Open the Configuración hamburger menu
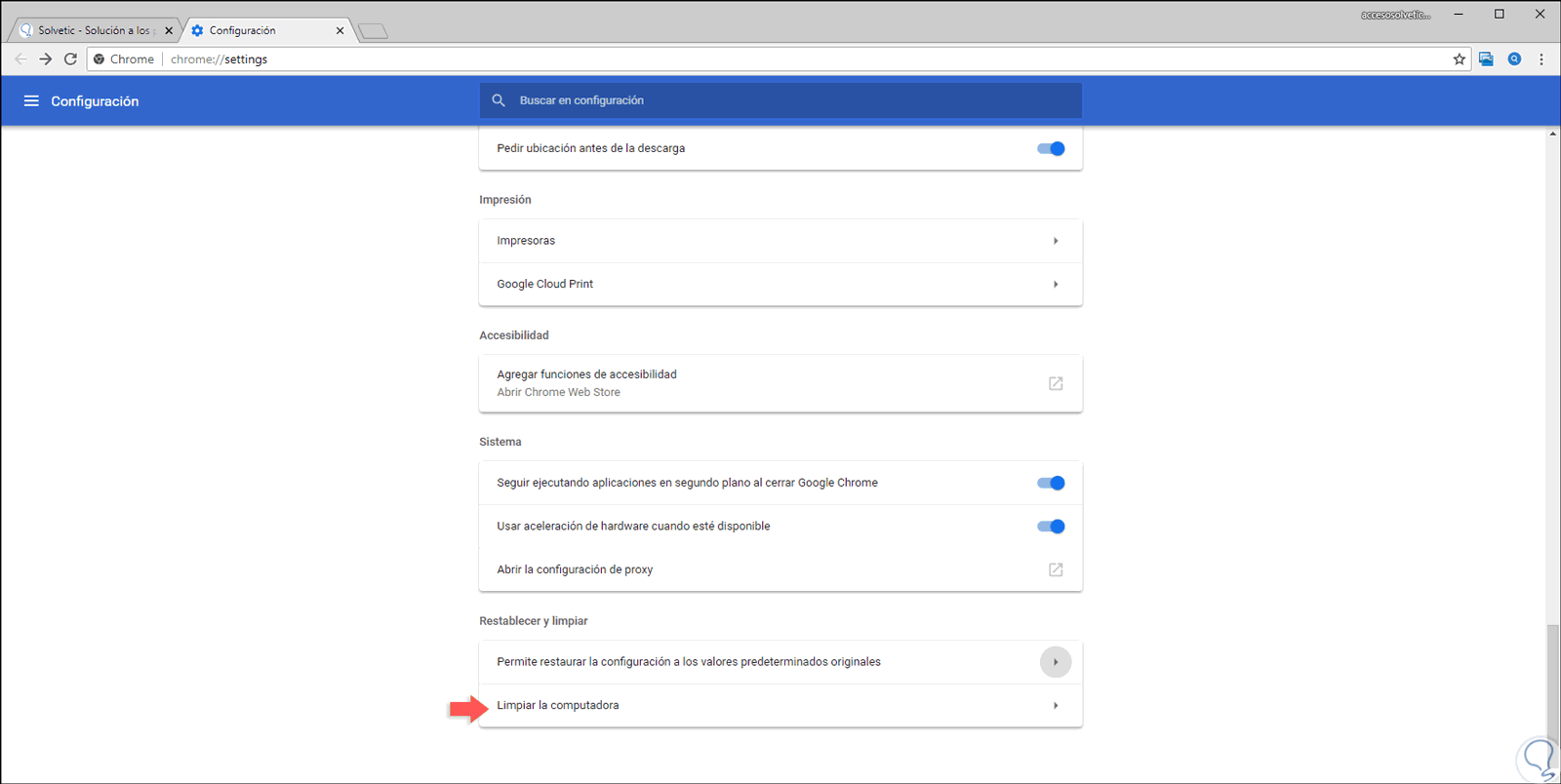This screenshot has width=1561, height=784. 31,101
